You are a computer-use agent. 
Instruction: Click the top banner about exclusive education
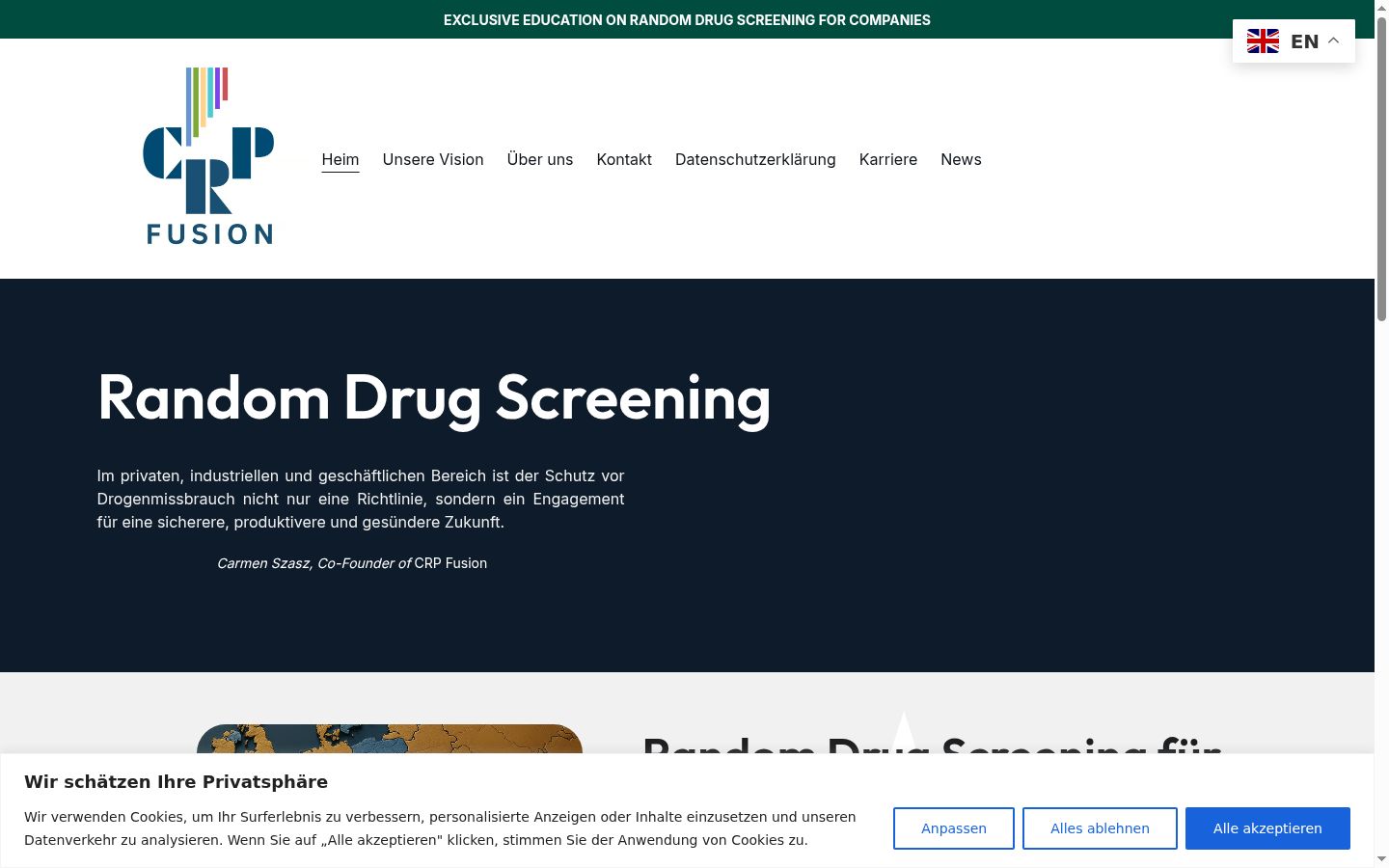click(687, 19)
